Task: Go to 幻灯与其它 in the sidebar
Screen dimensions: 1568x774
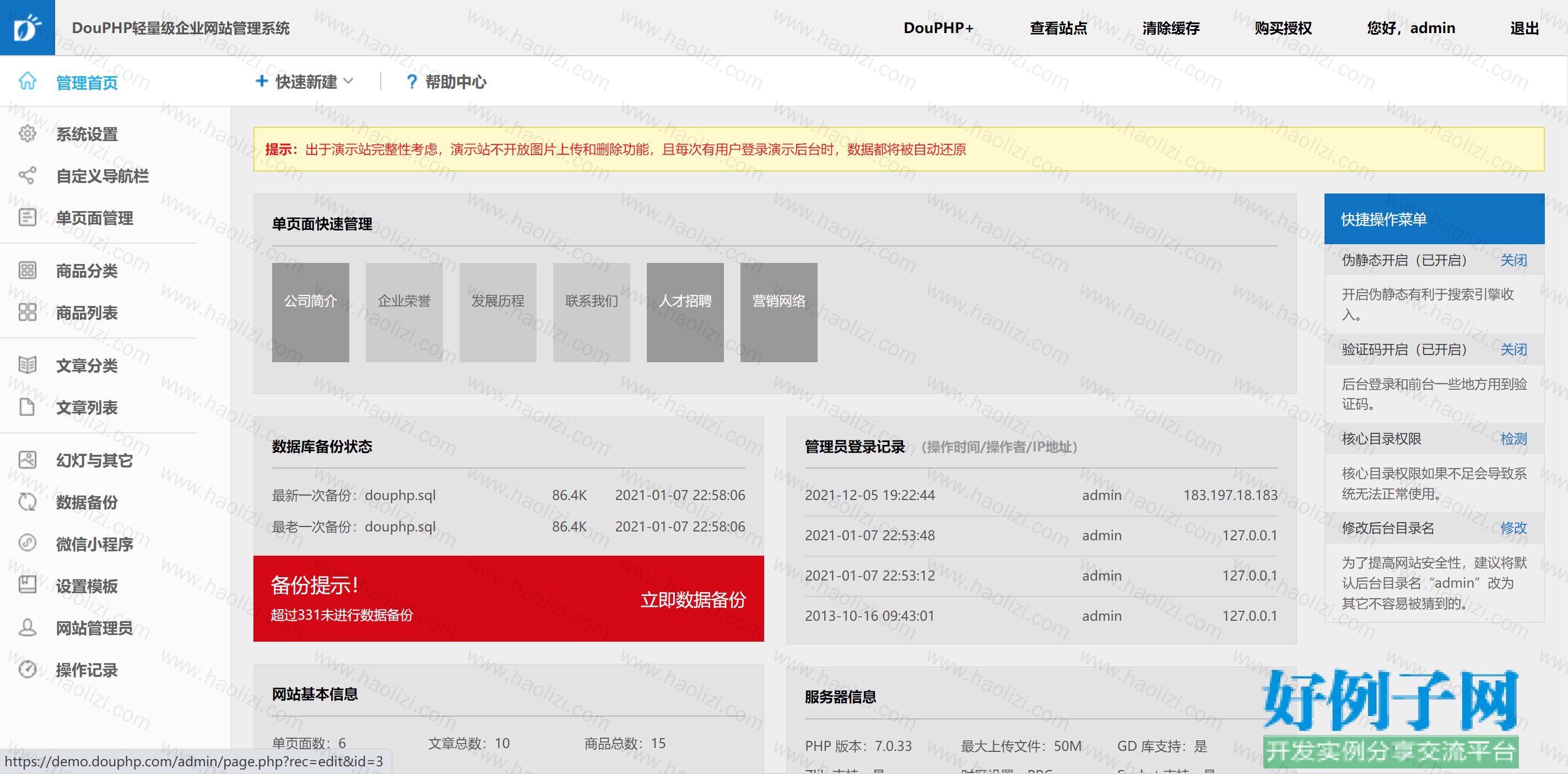Action: 94,460
